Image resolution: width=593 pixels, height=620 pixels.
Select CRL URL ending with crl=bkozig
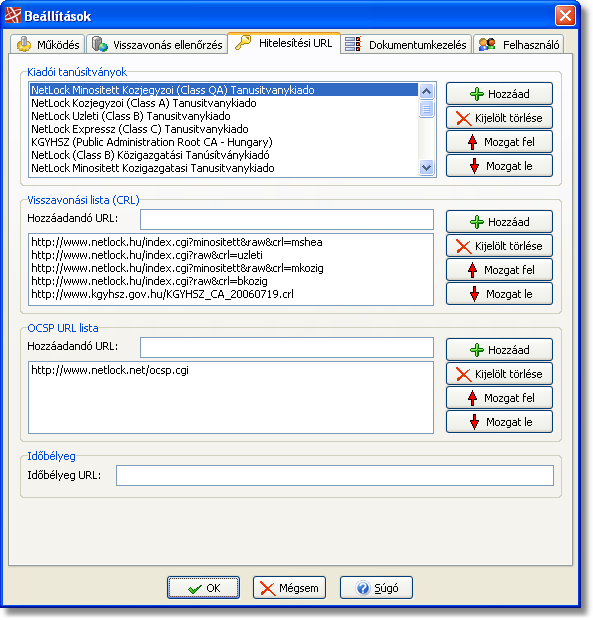click(x=231, y=281)
